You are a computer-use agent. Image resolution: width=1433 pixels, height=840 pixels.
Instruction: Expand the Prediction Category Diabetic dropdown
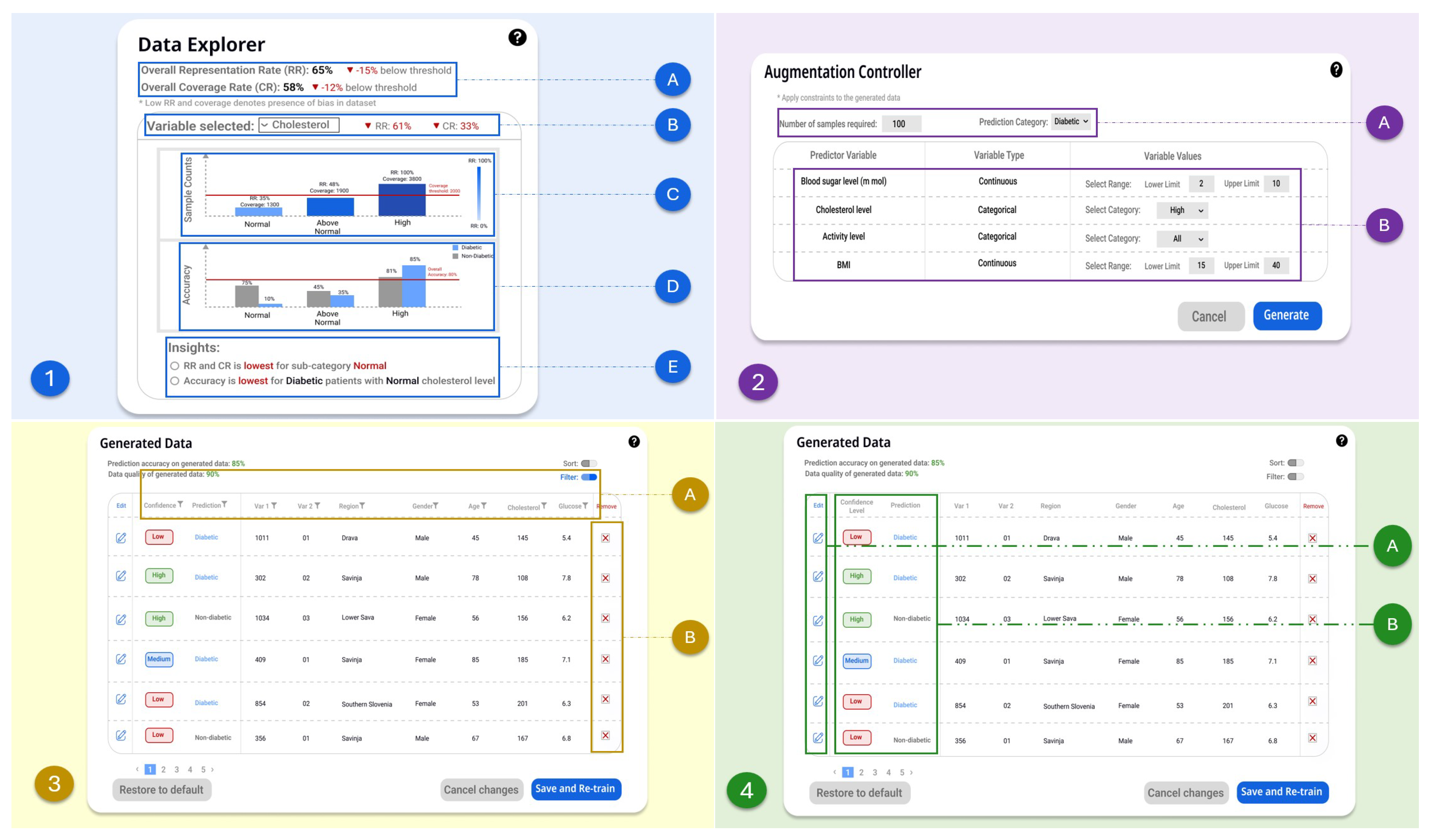[x=1071, y=122]
